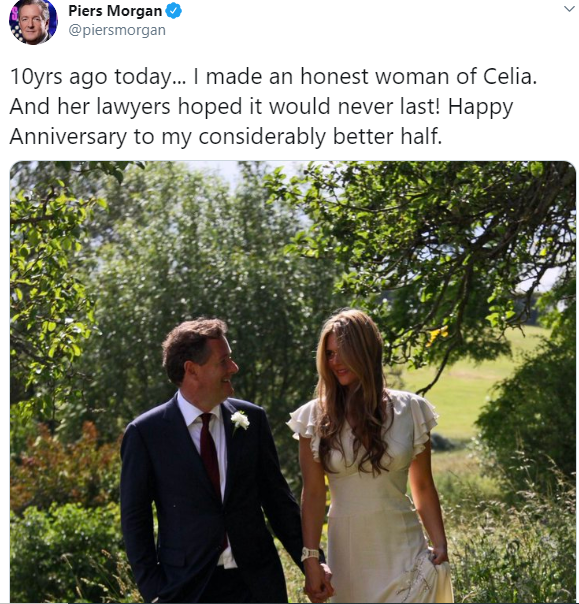Open the attached wedding photo
This screenshot has height=604, width=579.
[292, 382]
